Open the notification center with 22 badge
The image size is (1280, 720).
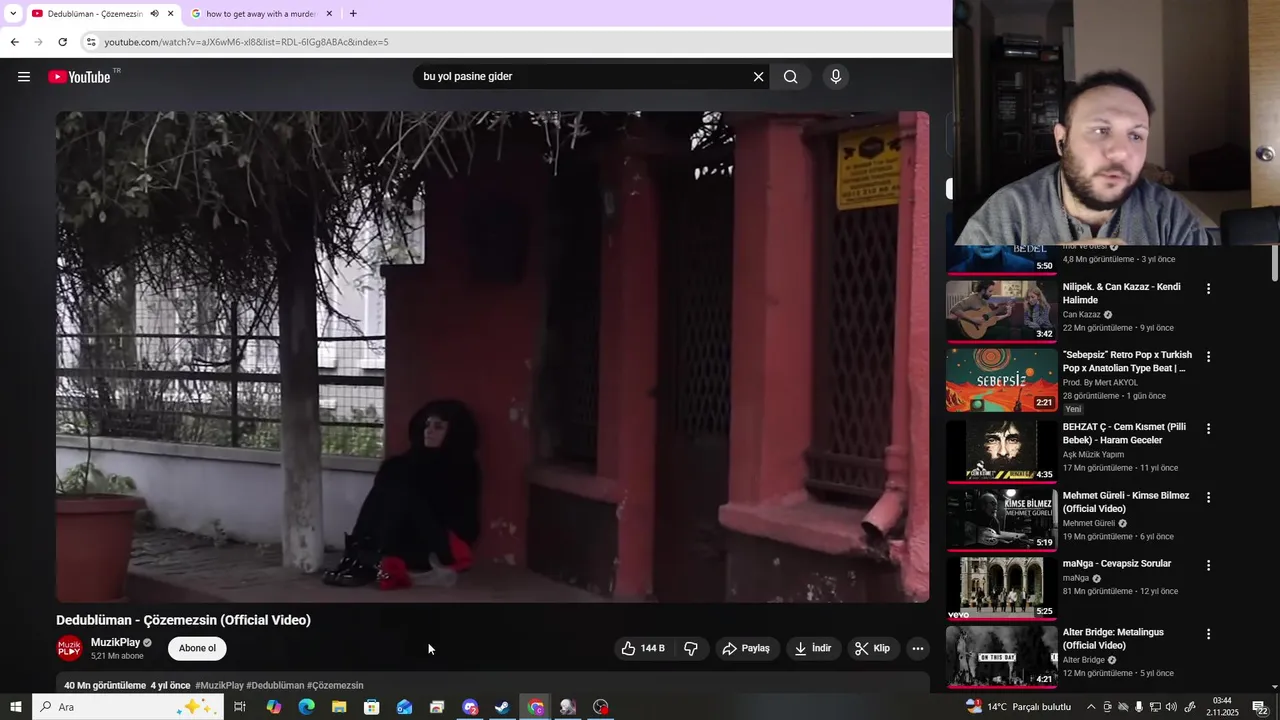point(1261,707)
